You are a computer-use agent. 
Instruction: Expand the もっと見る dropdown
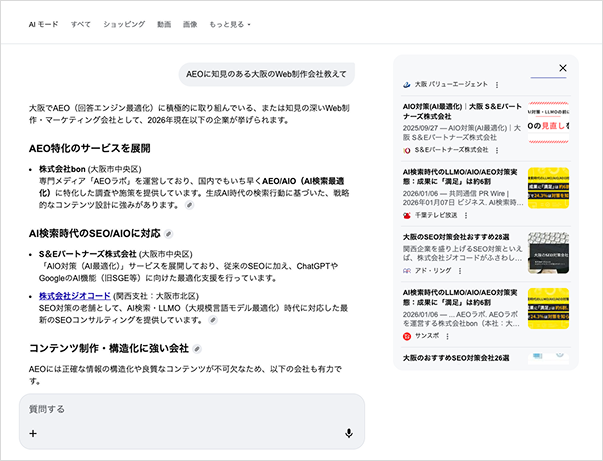coord(231,23)
